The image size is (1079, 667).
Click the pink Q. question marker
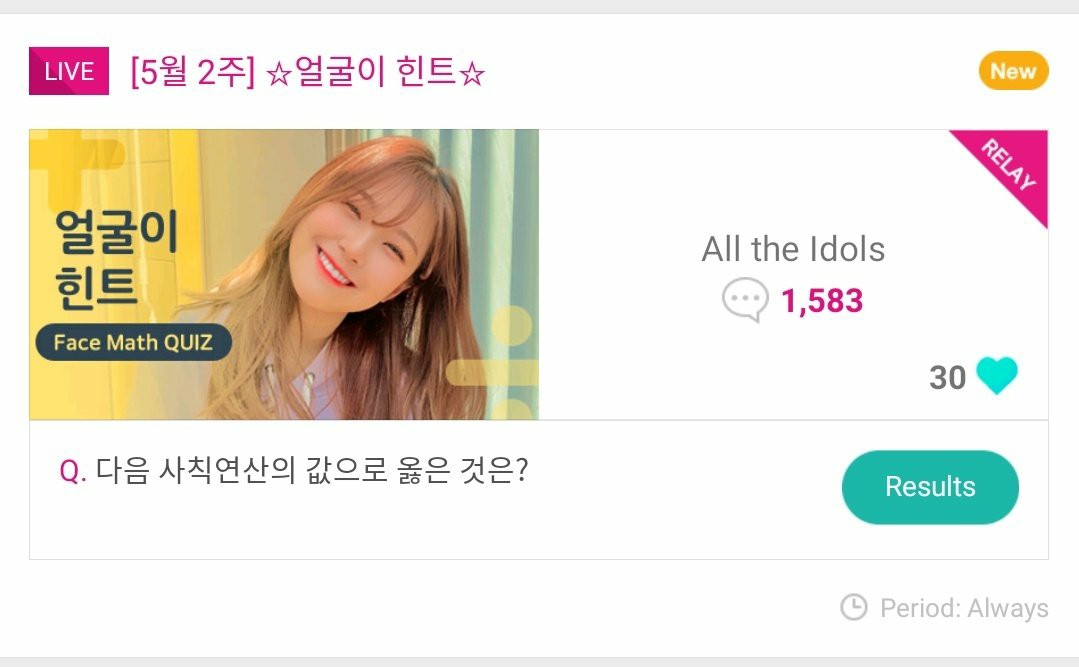pos(73,472)
